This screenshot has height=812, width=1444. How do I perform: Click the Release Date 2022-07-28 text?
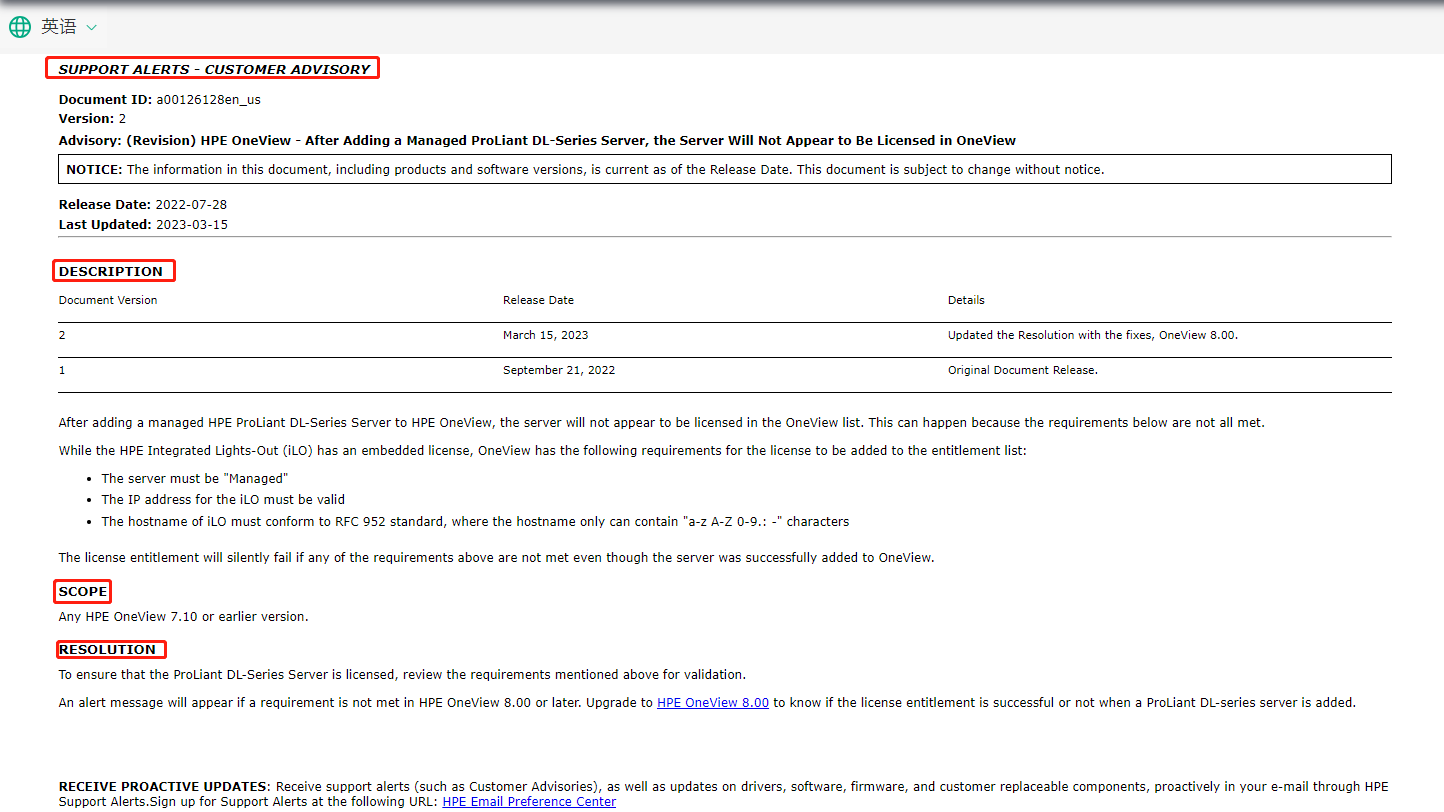pyautogui.click(x=143, y=205)
